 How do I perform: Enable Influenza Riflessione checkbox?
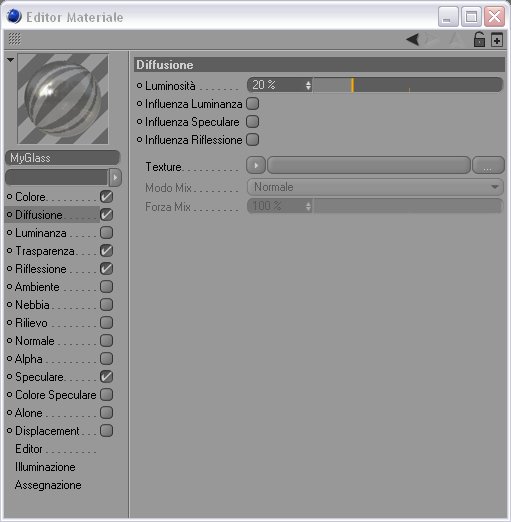(252, 140)
